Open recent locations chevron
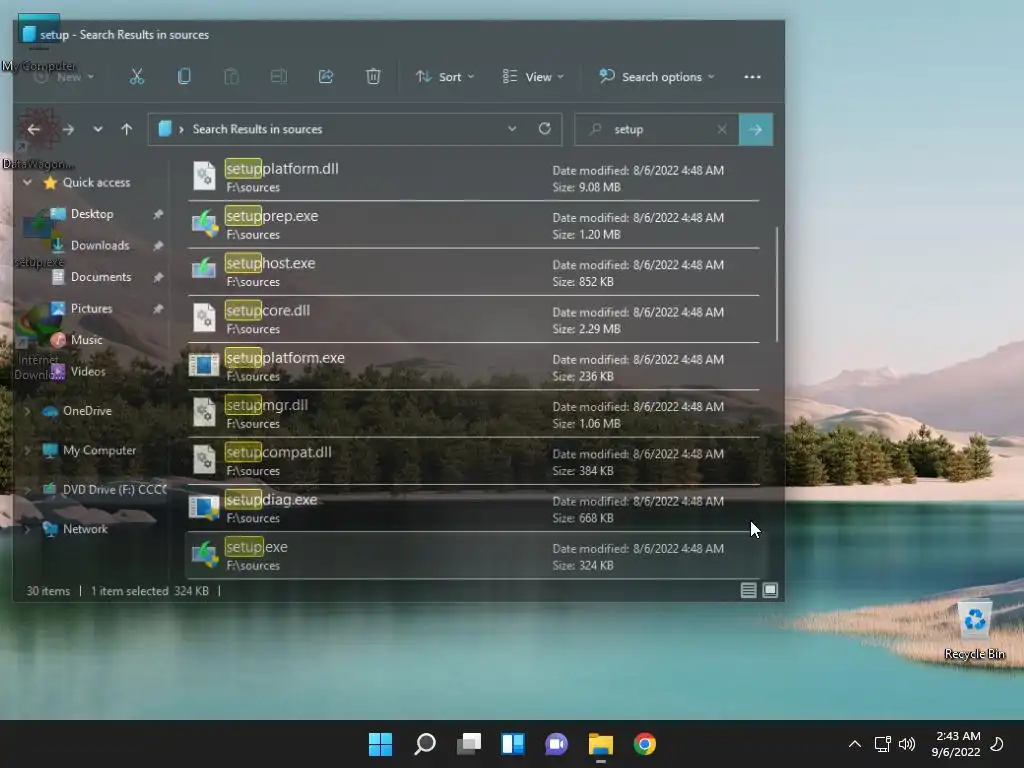1024x768 pixels. [x=98, y=129]
